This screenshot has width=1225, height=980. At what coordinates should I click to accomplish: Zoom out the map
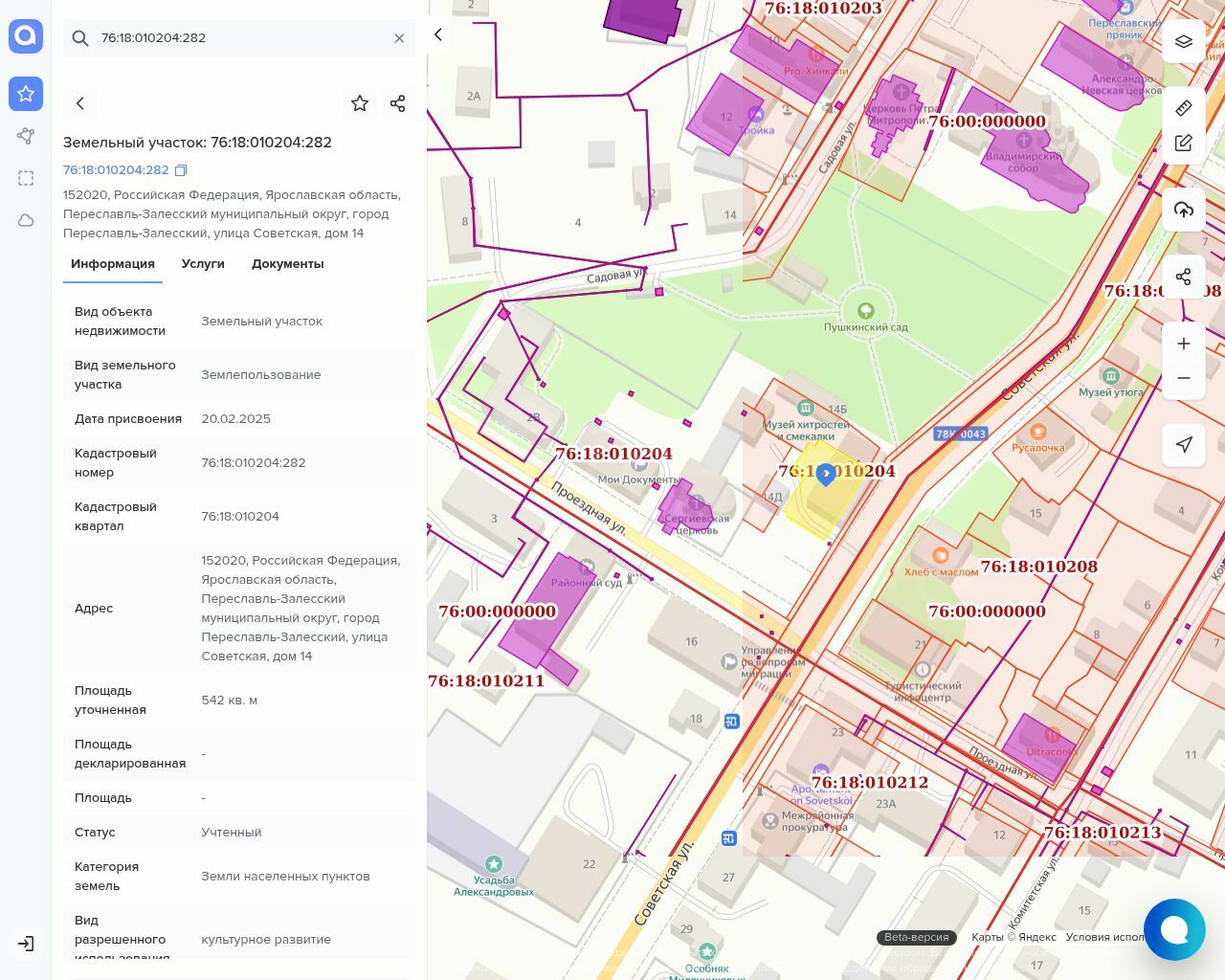[x=1184, y=378]
